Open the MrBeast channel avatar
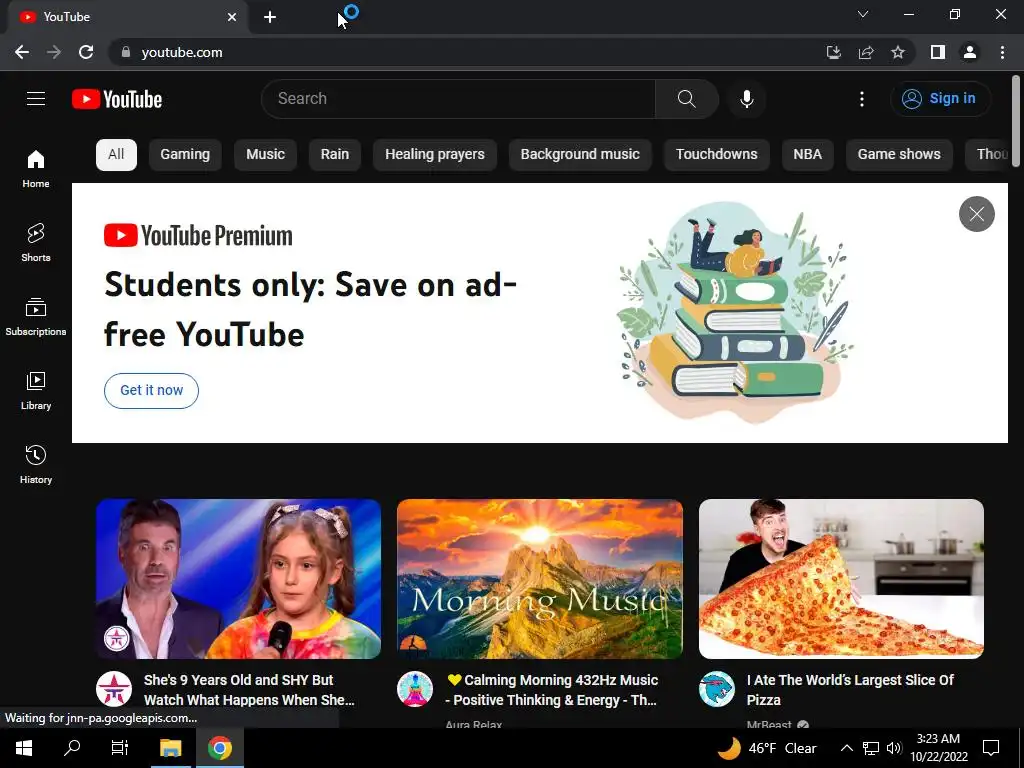Image resolution: width=1024 pixels, height=768 pixels. (x=716, y=689)
